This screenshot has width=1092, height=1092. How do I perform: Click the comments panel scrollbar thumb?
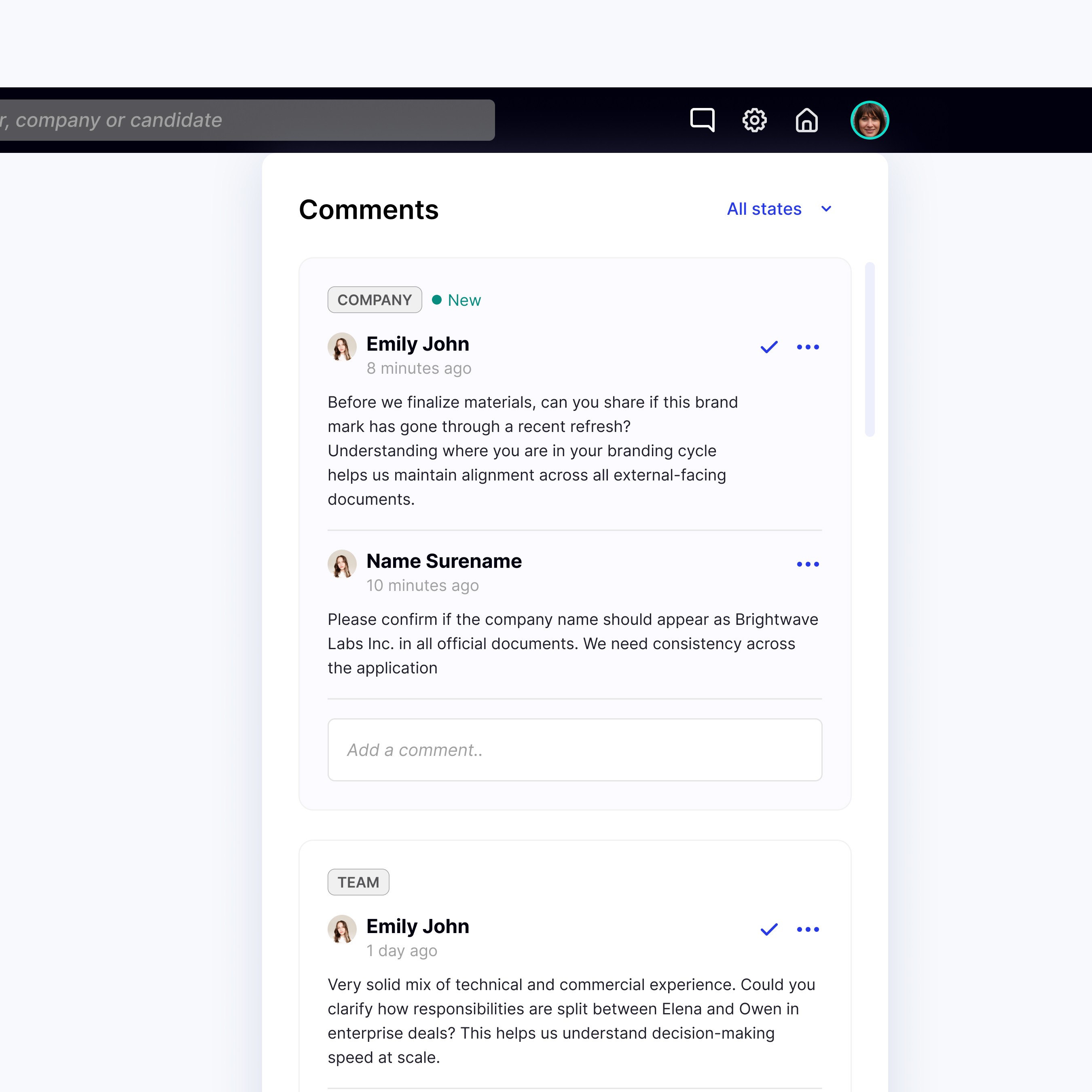[870, 349]
